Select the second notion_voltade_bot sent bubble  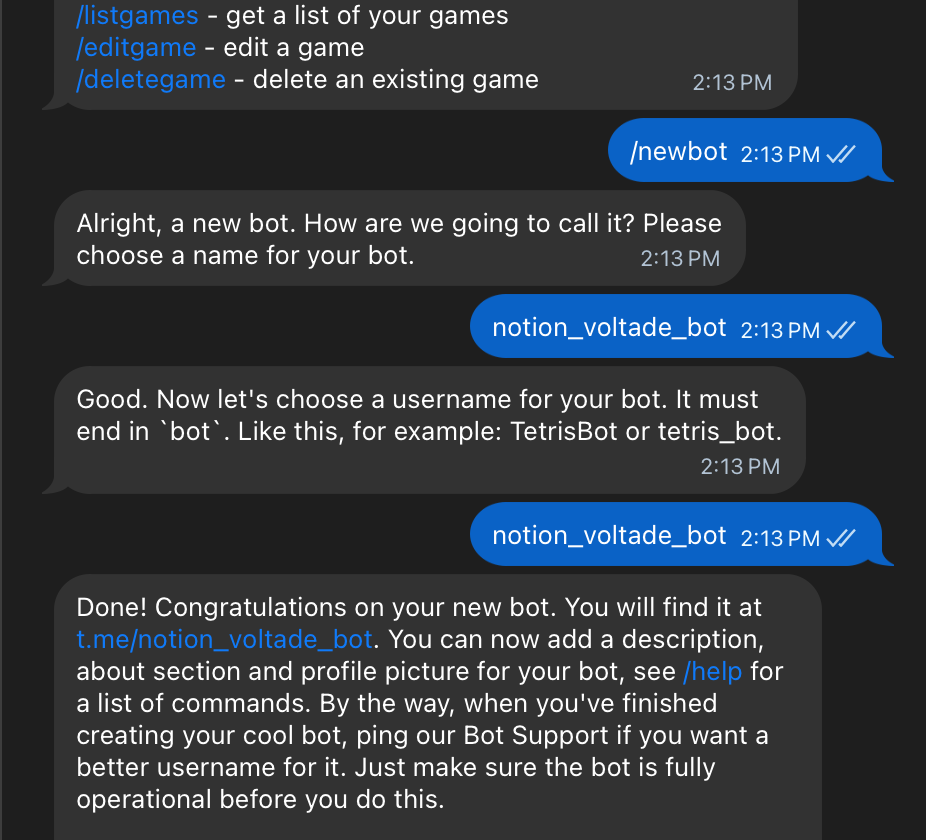(x=610, y=535)
